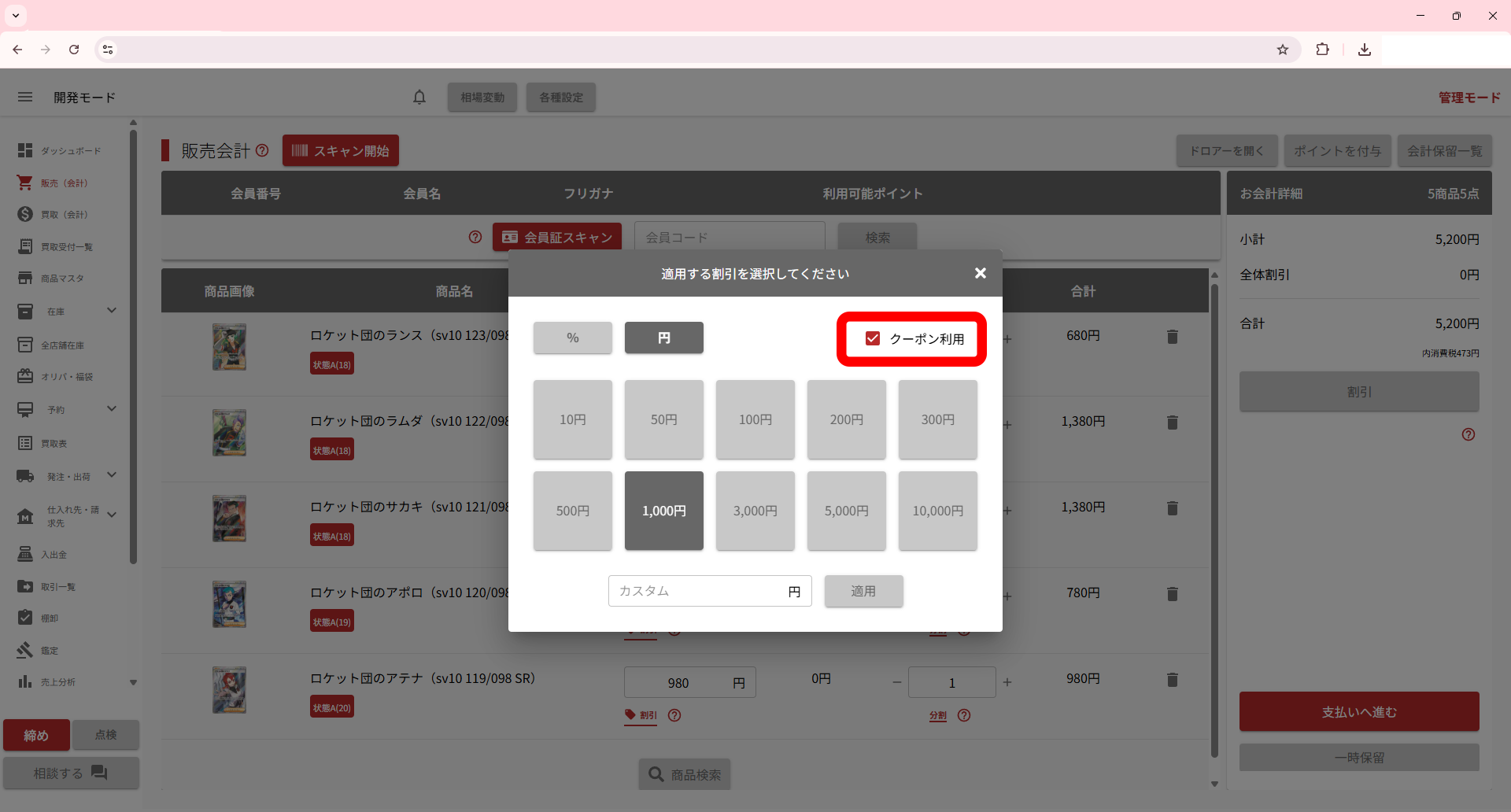Click the help icon beside 販売会計 title
The width and height of the screenshot is (1511, 812).
click(x=263, y=150)
